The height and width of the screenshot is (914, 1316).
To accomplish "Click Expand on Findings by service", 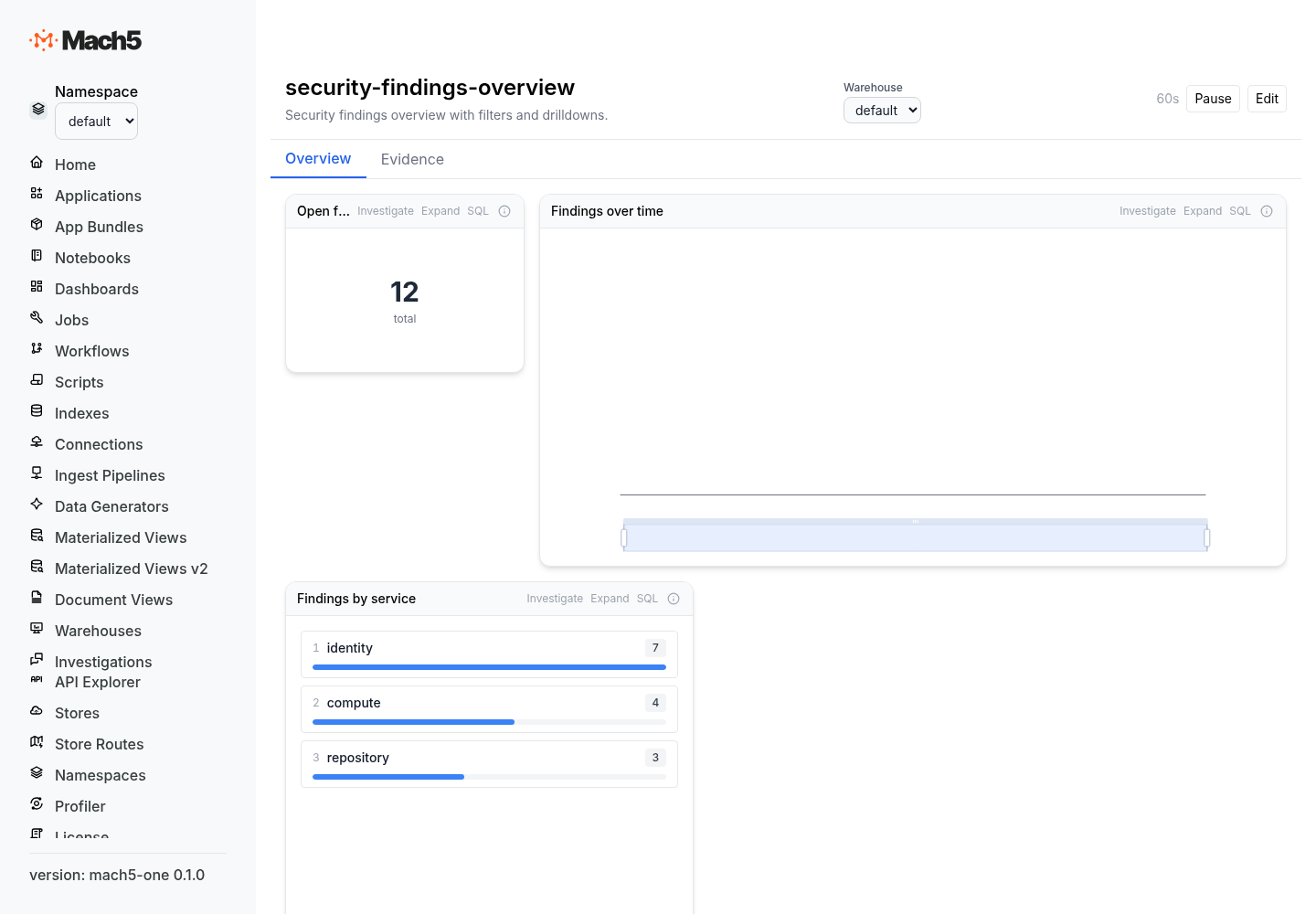I will [610, 599].
